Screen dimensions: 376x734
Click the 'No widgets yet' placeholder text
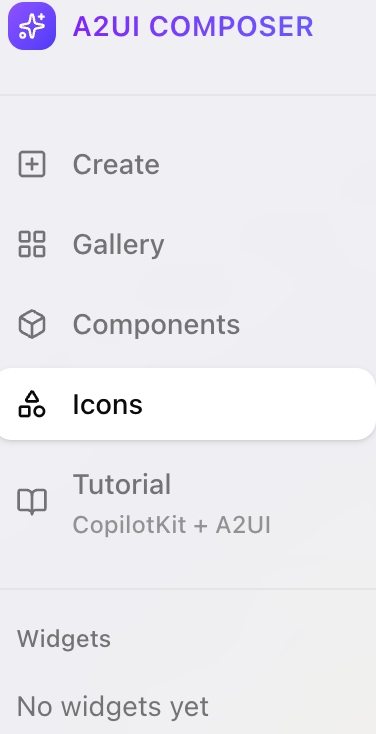(113, 706)
